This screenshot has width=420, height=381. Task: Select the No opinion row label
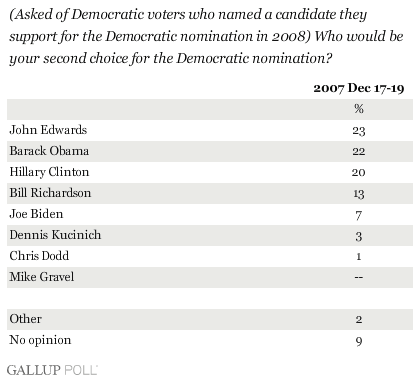click(x=40, y=340)
